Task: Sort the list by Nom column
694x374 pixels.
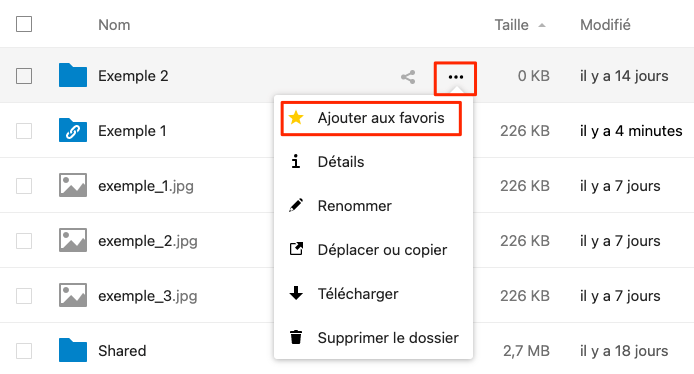Action: 114,25
